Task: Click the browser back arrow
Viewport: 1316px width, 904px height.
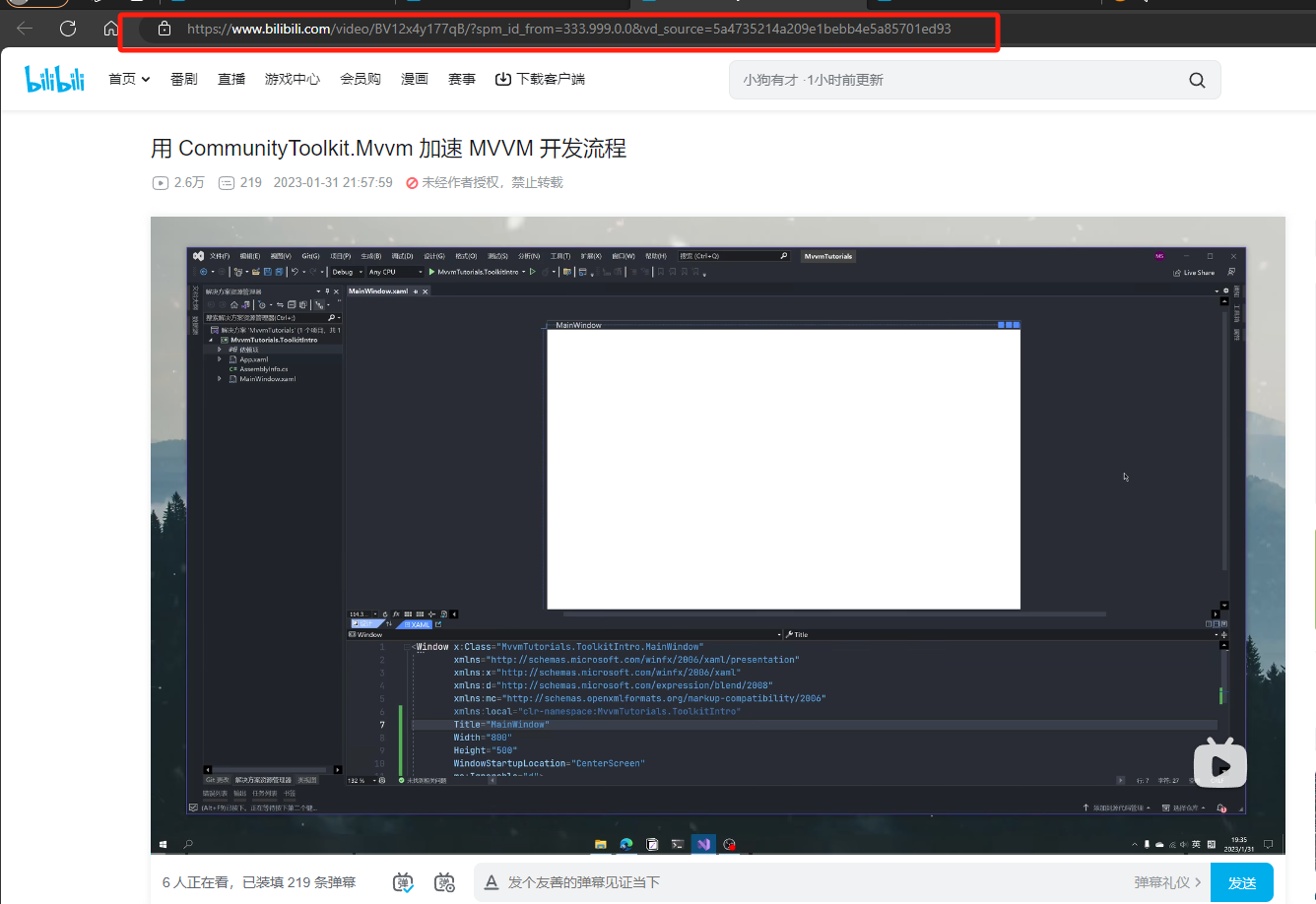Action: (25, 29)
